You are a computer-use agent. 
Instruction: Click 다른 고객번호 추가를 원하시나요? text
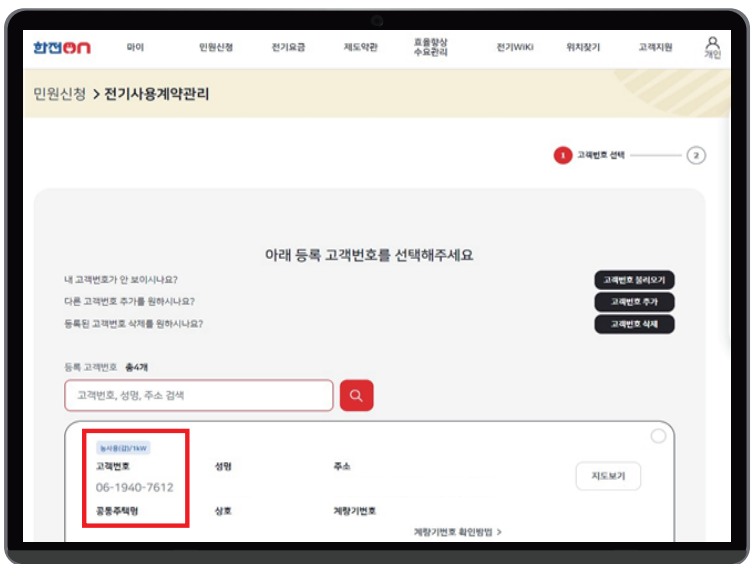(x=130, y=302)
